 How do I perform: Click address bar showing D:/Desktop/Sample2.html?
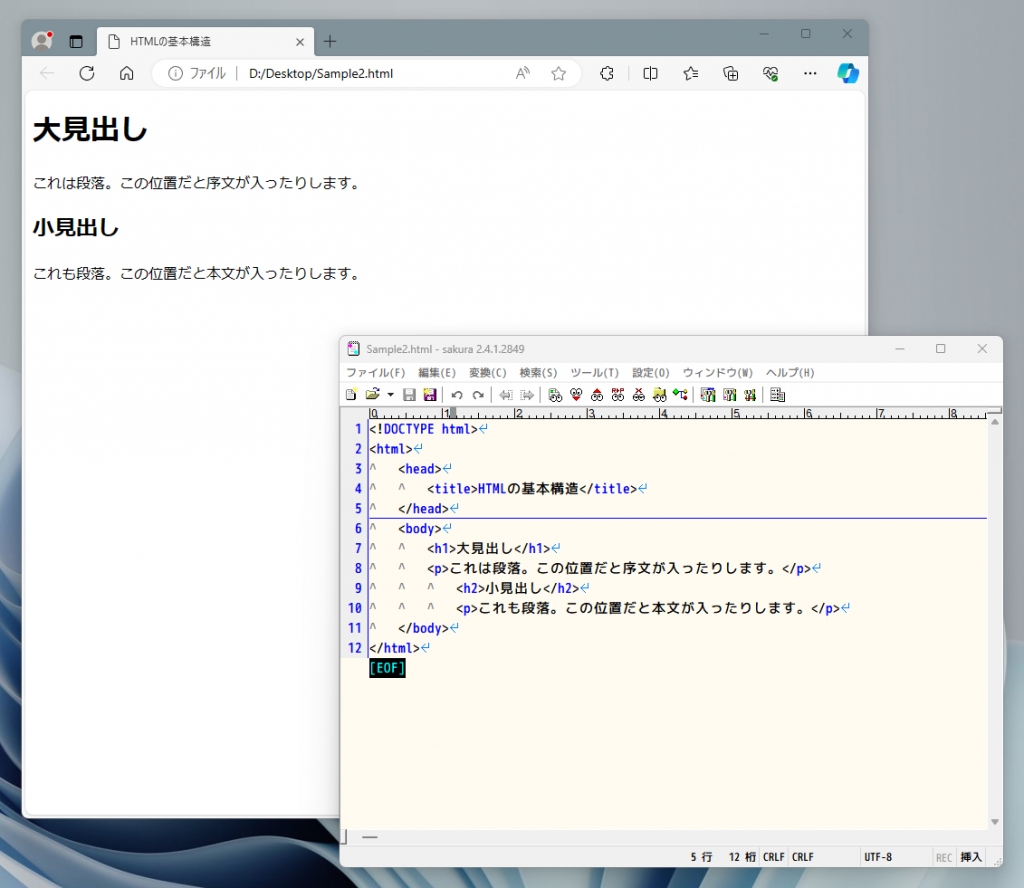coord(366,73)
